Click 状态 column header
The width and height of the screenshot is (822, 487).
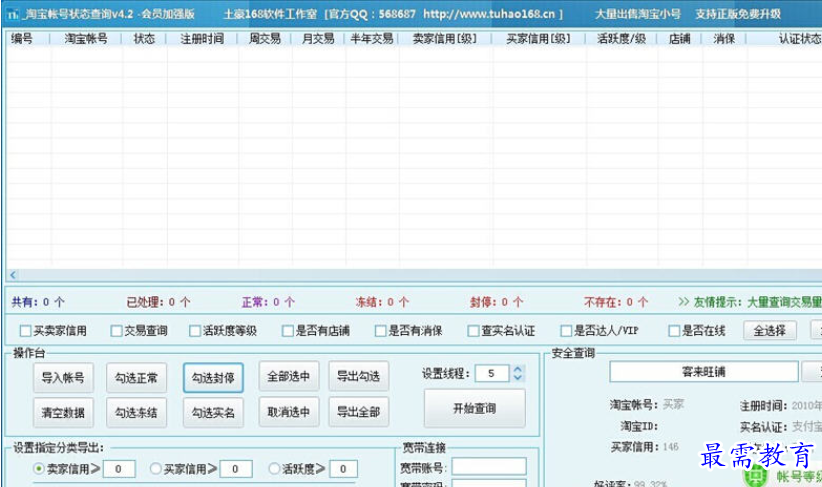click(x=144, y=38)
